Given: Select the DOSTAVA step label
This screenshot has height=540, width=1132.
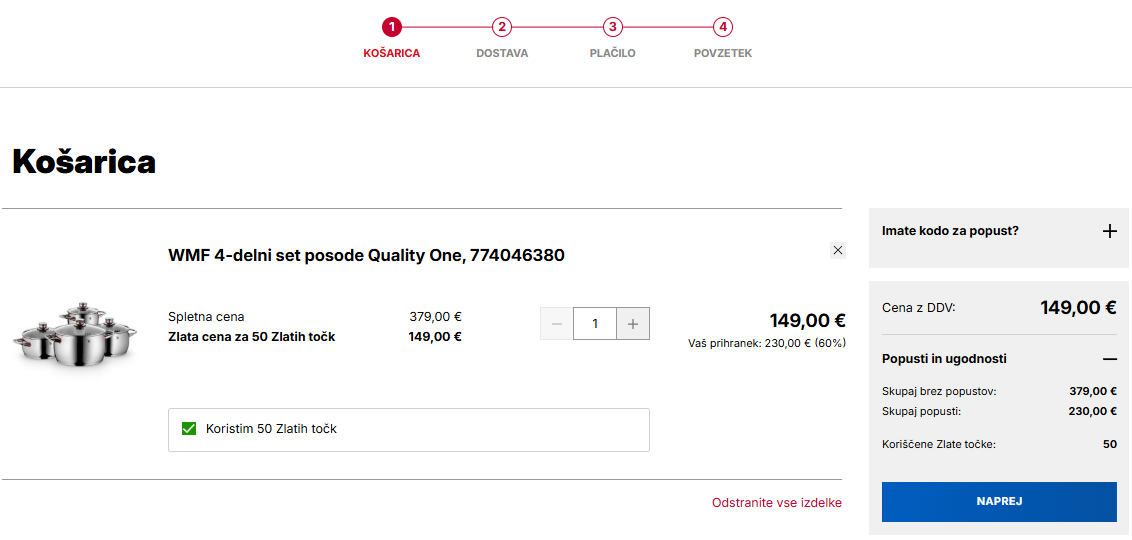Looking at the screenshot, I should pos(502,53).
